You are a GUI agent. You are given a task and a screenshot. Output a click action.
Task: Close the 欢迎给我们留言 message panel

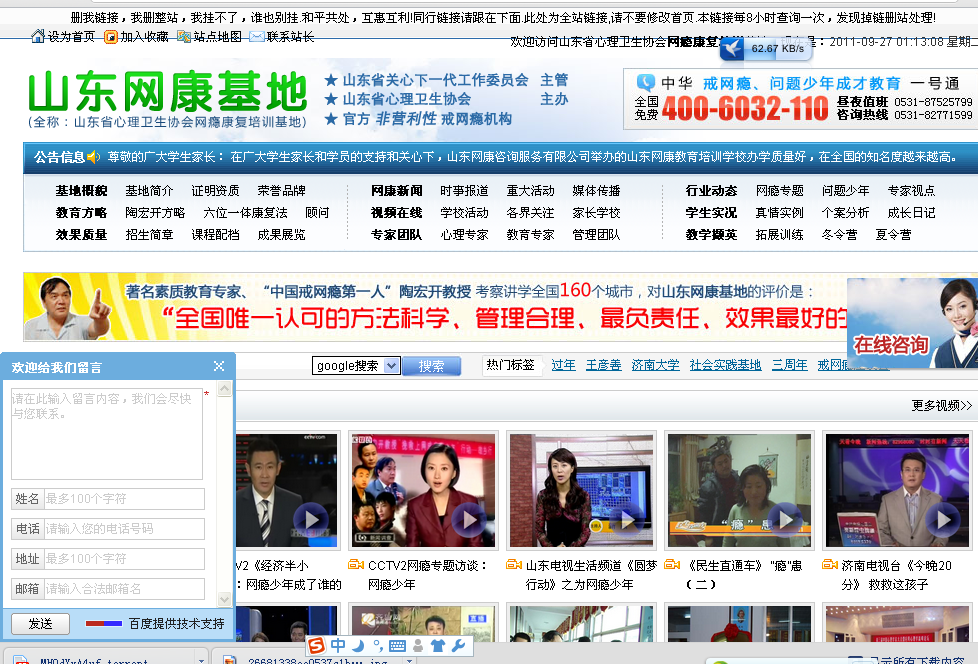[x=219, y=366]
